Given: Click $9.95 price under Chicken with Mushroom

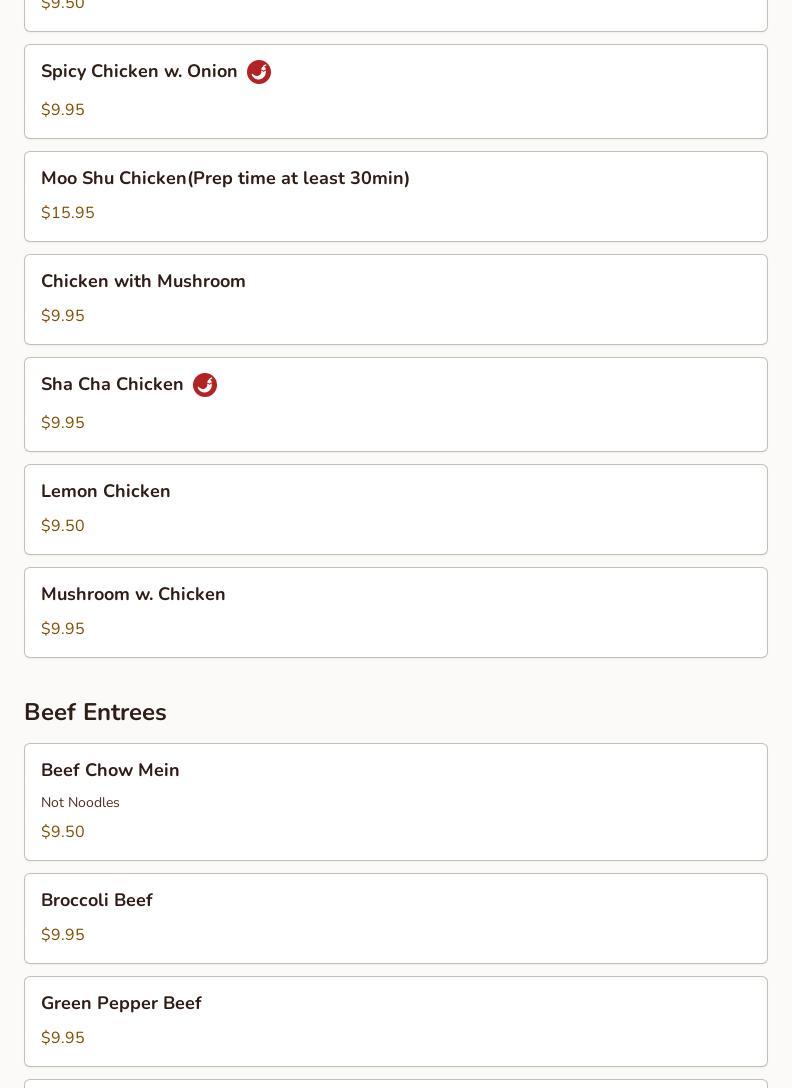Looking at the screenshot, I should tap(62, 316).
